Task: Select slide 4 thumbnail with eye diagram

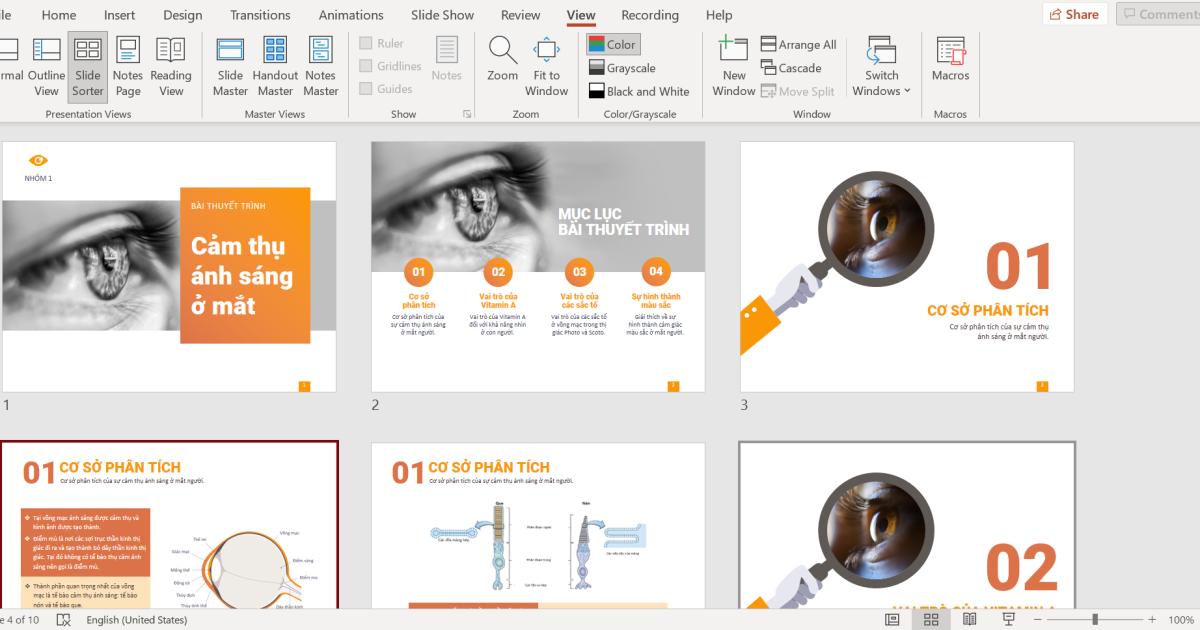Action: pos(169,524)
